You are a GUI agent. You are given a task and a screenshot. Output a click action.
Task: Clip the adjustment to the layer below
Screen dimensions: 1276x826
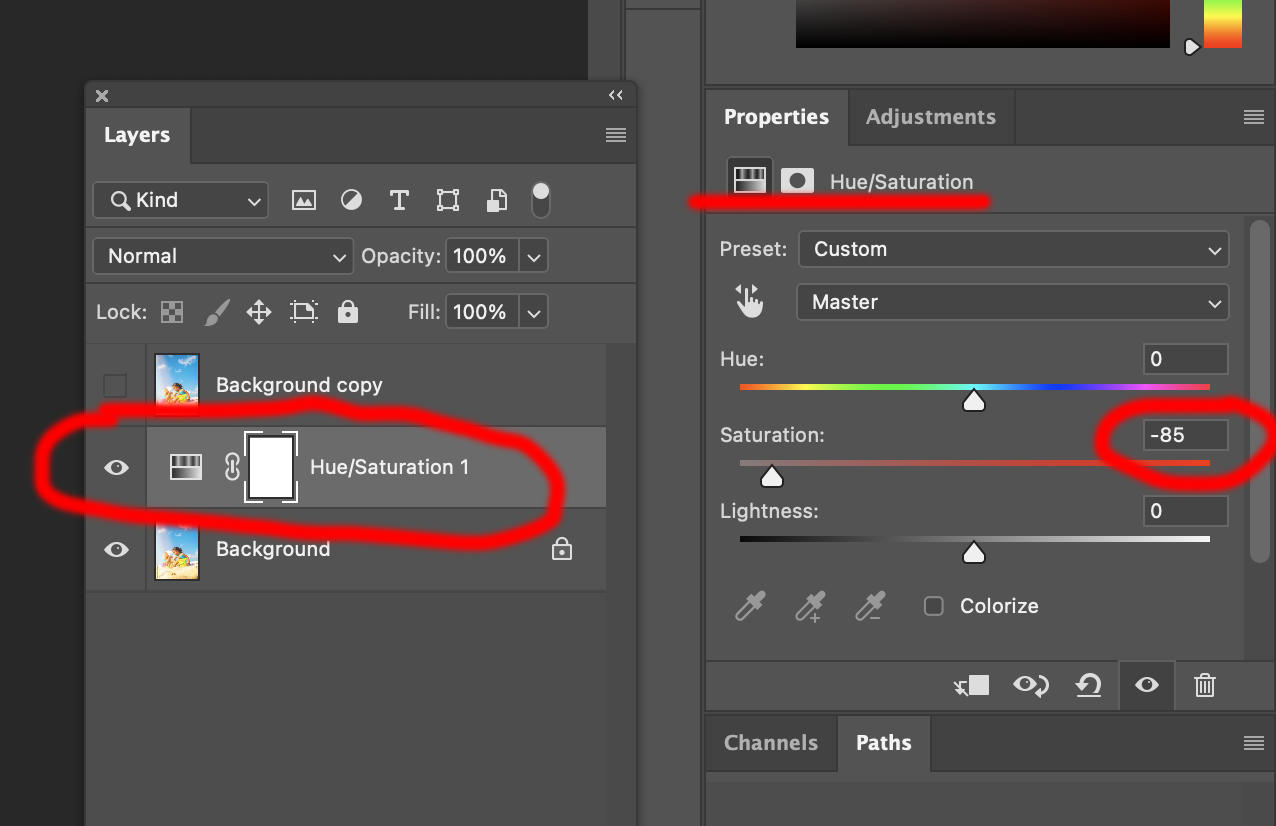pyautogui.click(x=971, y=686)
